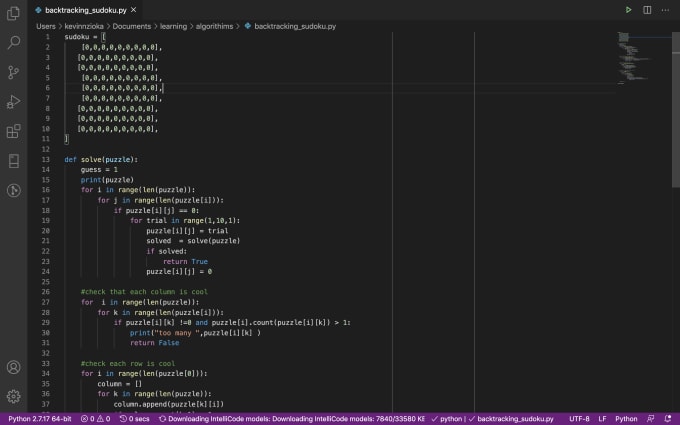Click the Downloading IntelliCode models status message
Screen dimensions: 680x425
click(x=292, y=419)
